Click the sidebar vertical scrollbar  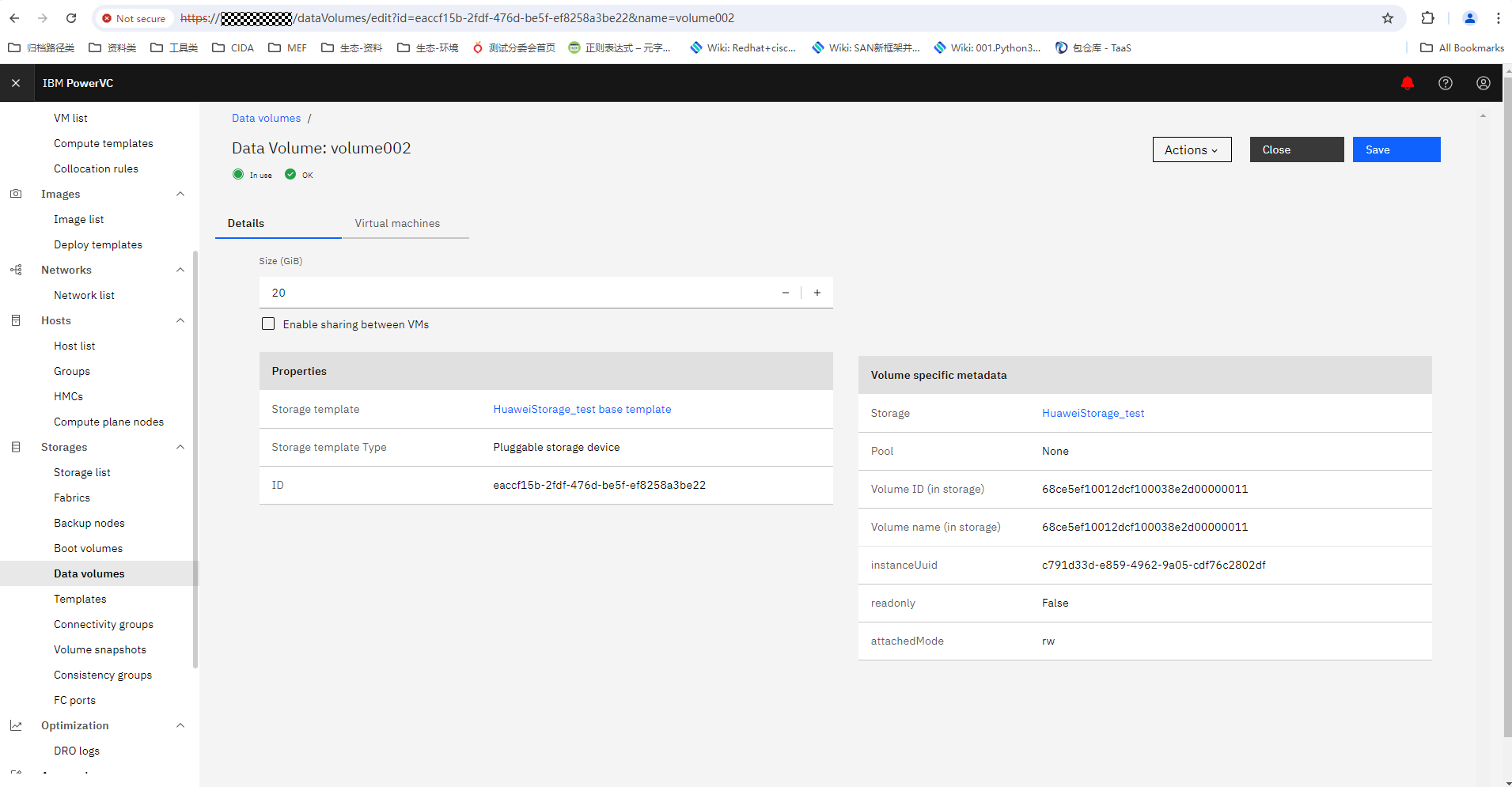pos(195,459)
